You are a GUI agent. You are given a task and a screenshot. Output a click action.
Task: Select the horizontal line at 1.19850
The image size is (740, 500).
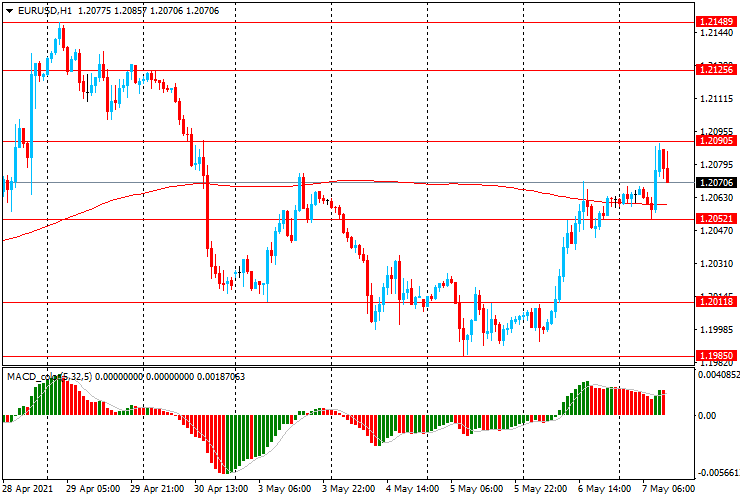(x=348, y=356)
